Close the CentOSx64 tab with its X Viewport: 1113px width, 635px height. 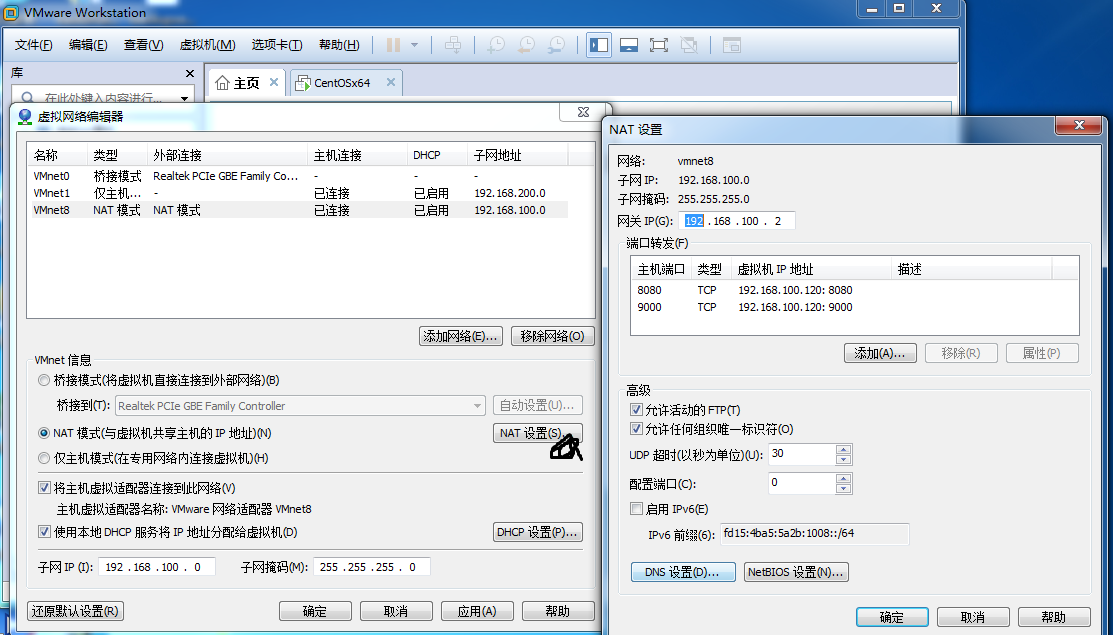[390, 82]
